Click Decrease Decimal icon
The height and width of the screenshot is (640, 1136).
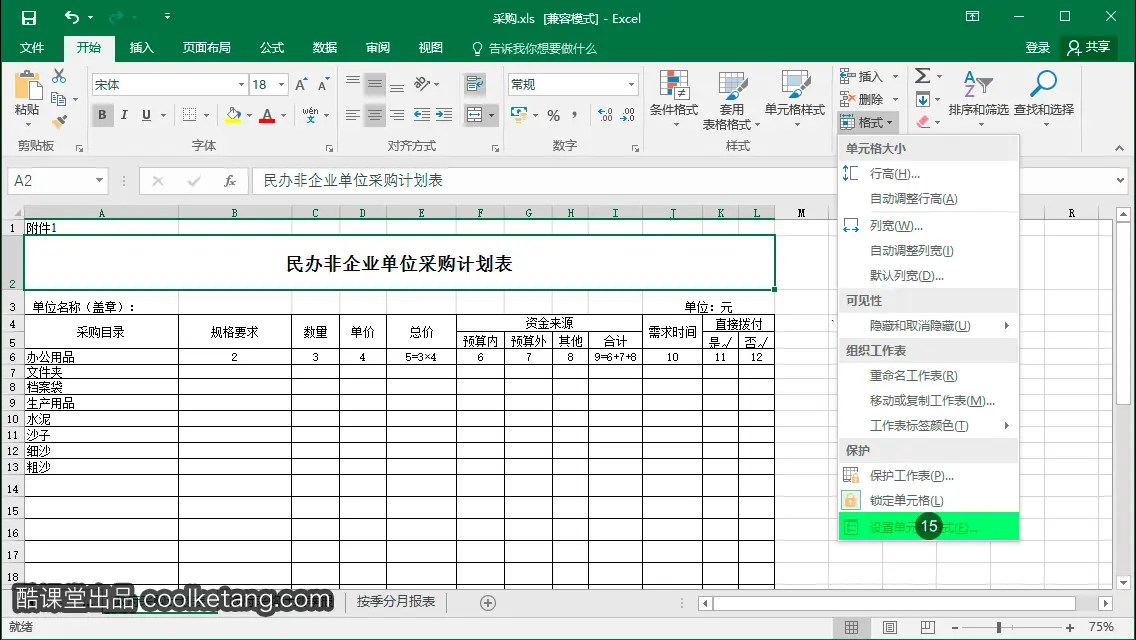627,115
